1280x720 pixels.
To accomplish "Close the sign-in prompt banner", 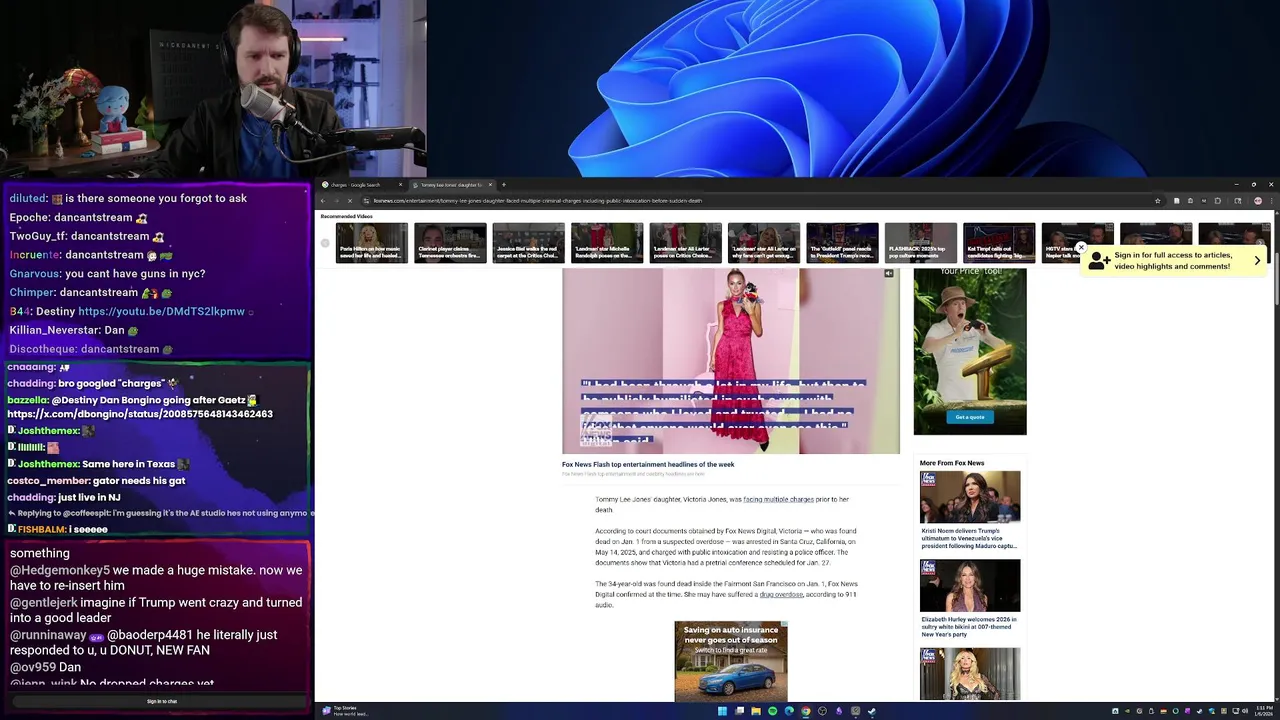I will [x=1081, y=247].
